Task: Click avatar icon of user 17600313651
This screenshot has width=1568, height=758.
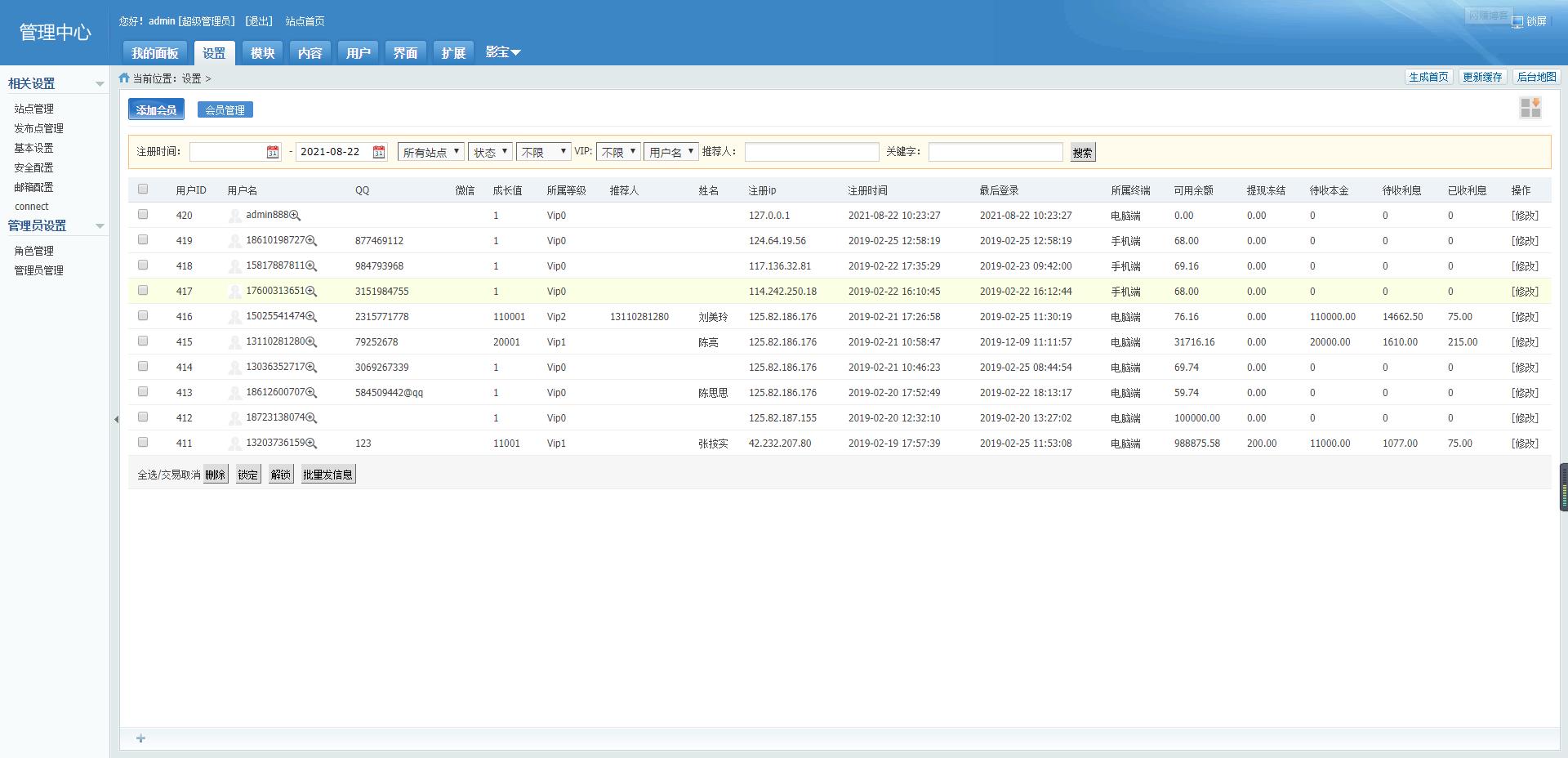Action: coord(235,292)
